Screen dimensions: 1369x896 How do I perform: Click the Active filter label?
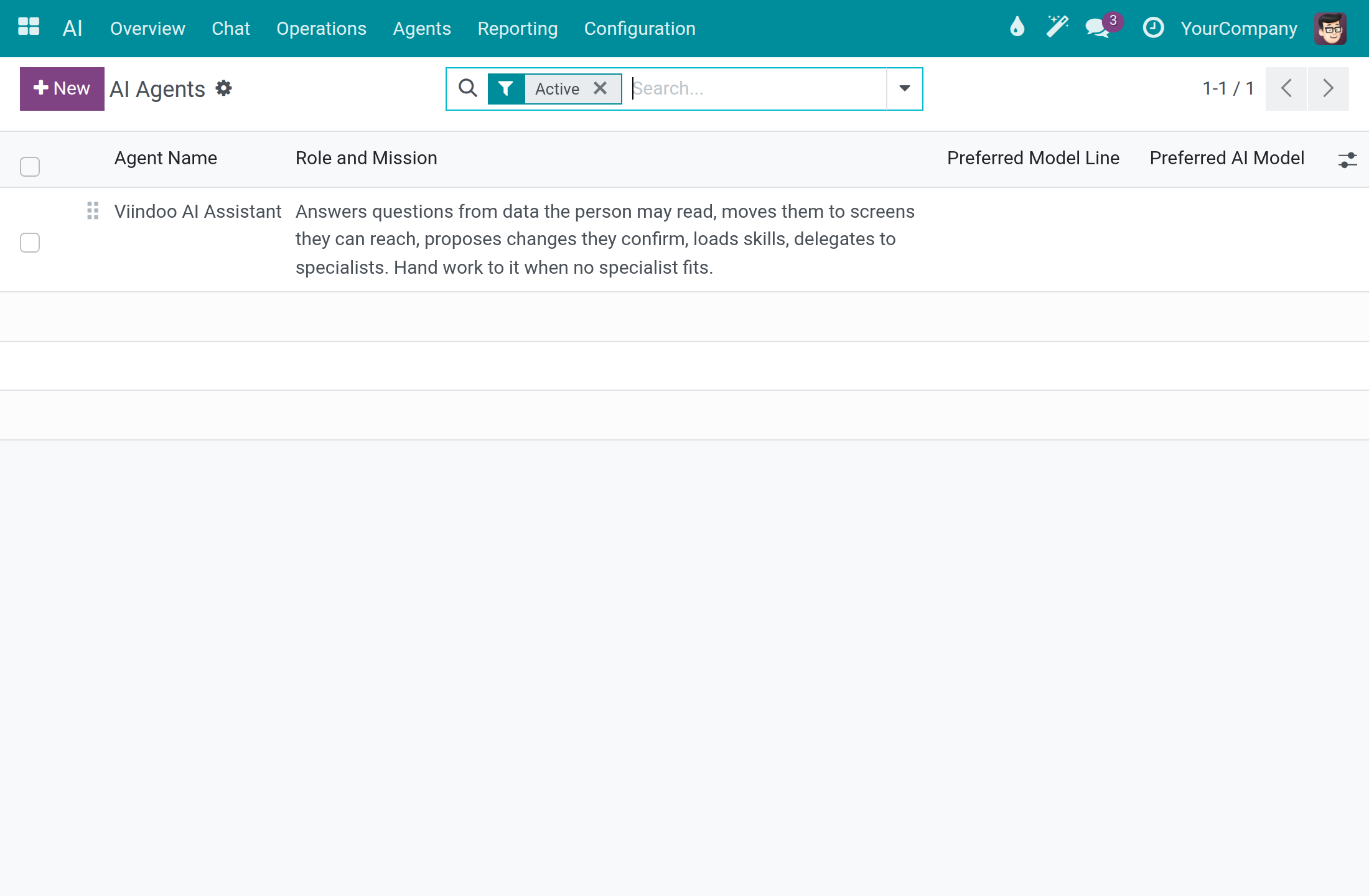[x=557, y=89]
